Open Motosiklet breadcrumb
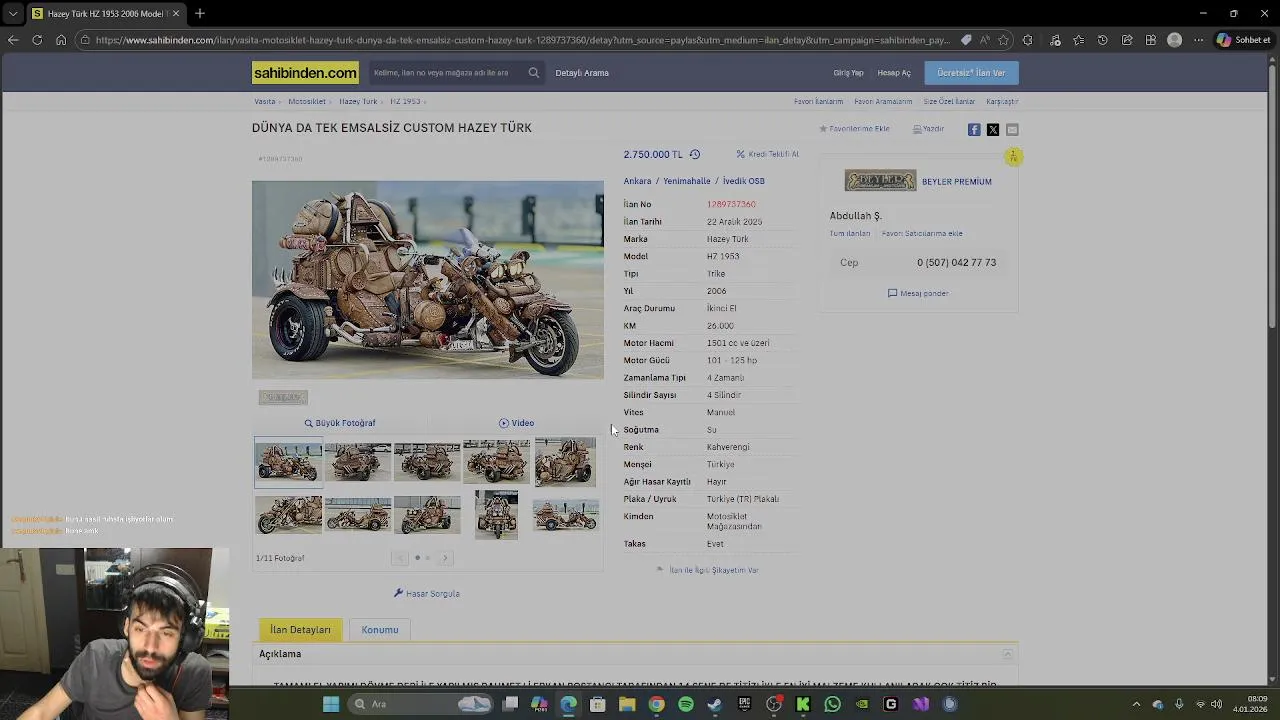Viewport: 1280px width, 720px height. click(307, 101)
